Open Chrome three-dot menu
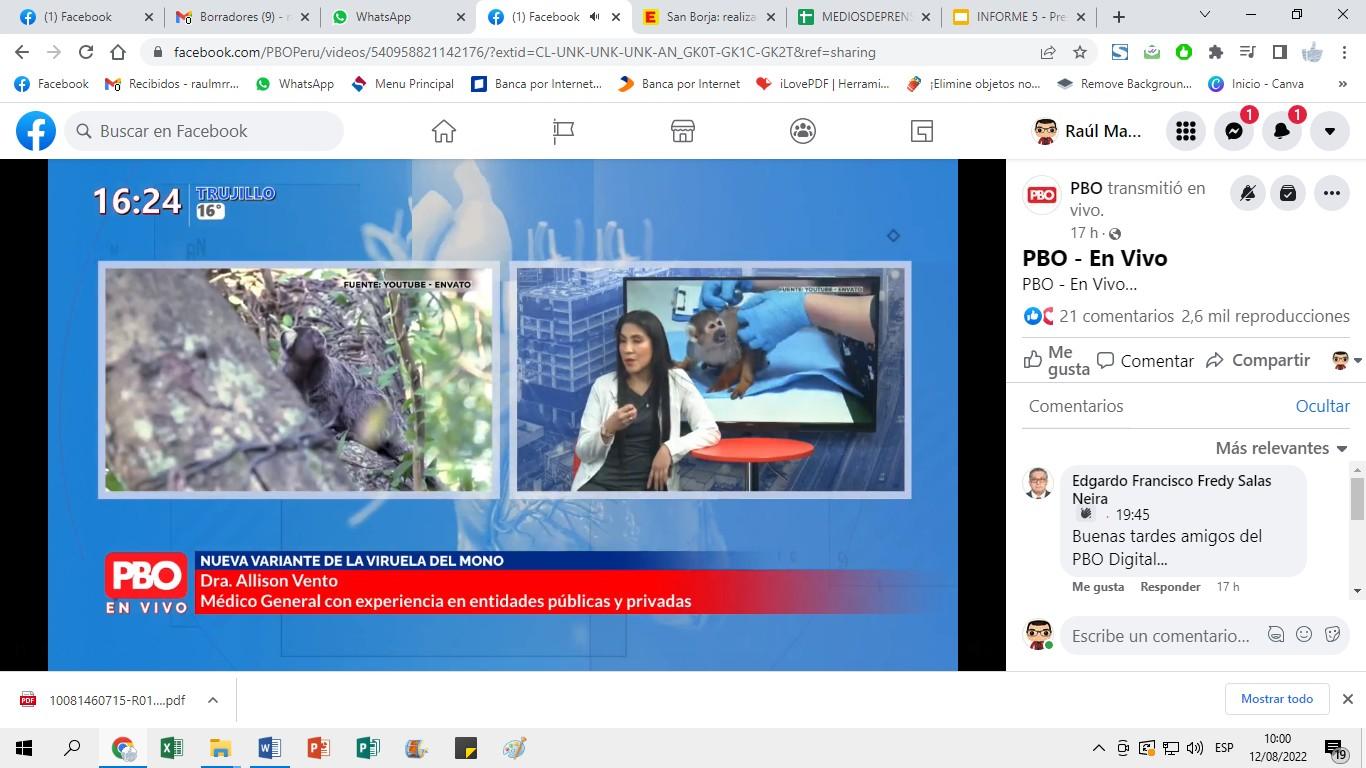This screenshot has height=768, width=1366. coord(1343,52)
